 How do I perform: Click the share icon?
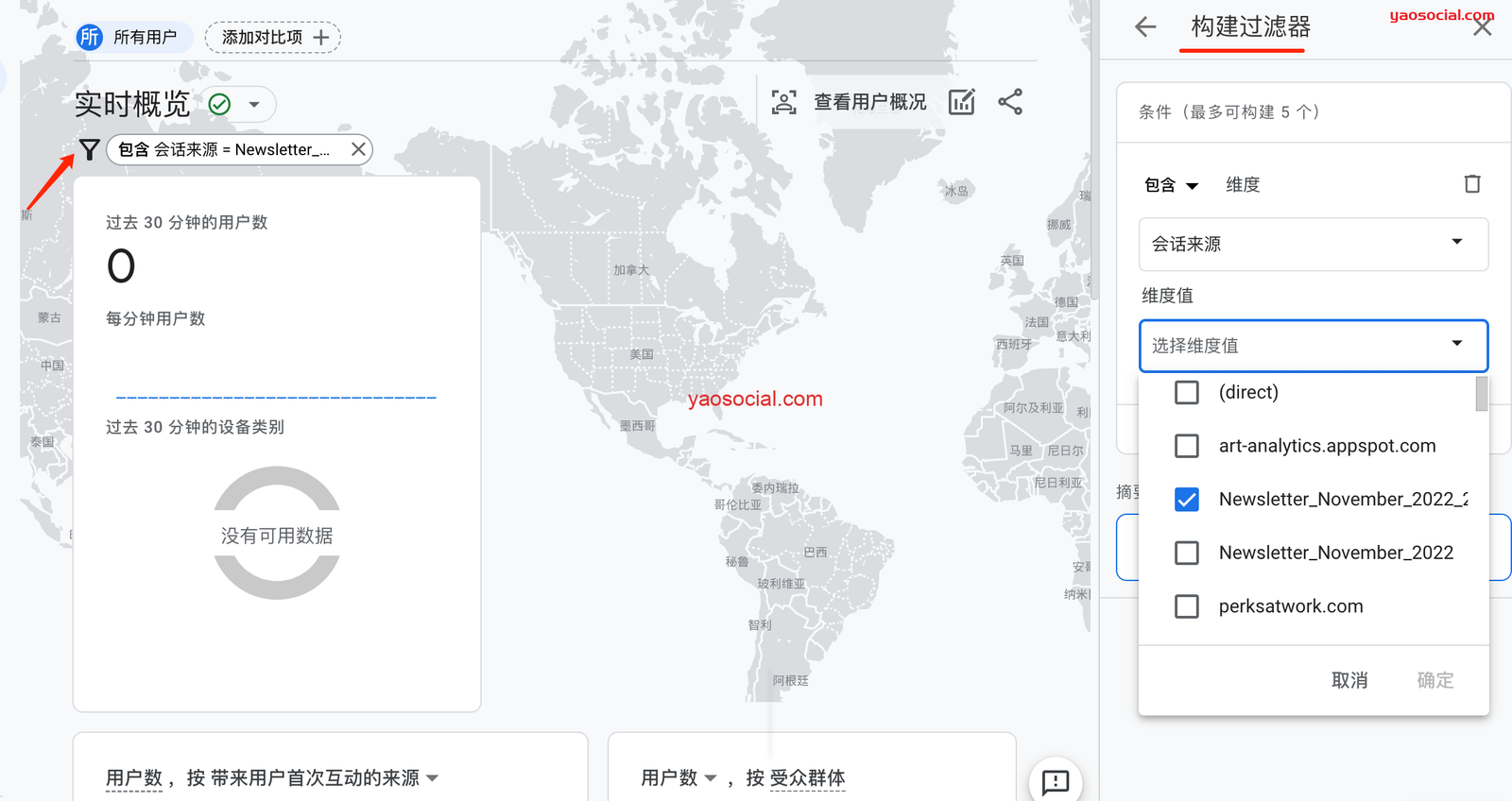1010,102
